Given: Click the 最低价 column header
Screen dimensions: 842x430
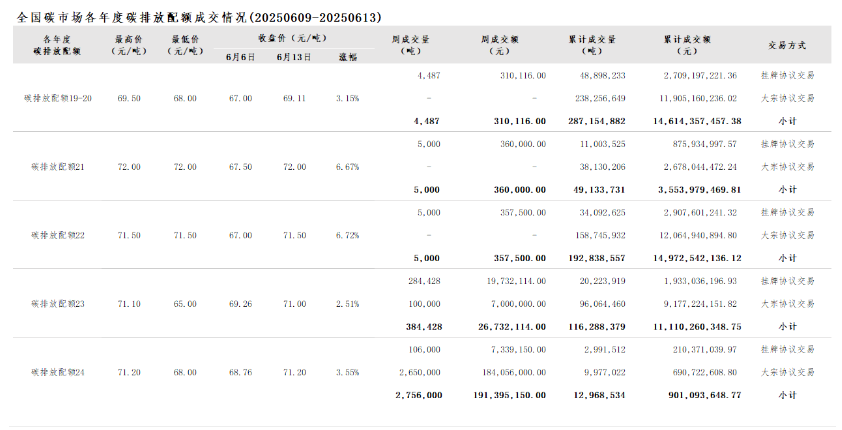Looking at the screenshot, I should coord(185,45).
